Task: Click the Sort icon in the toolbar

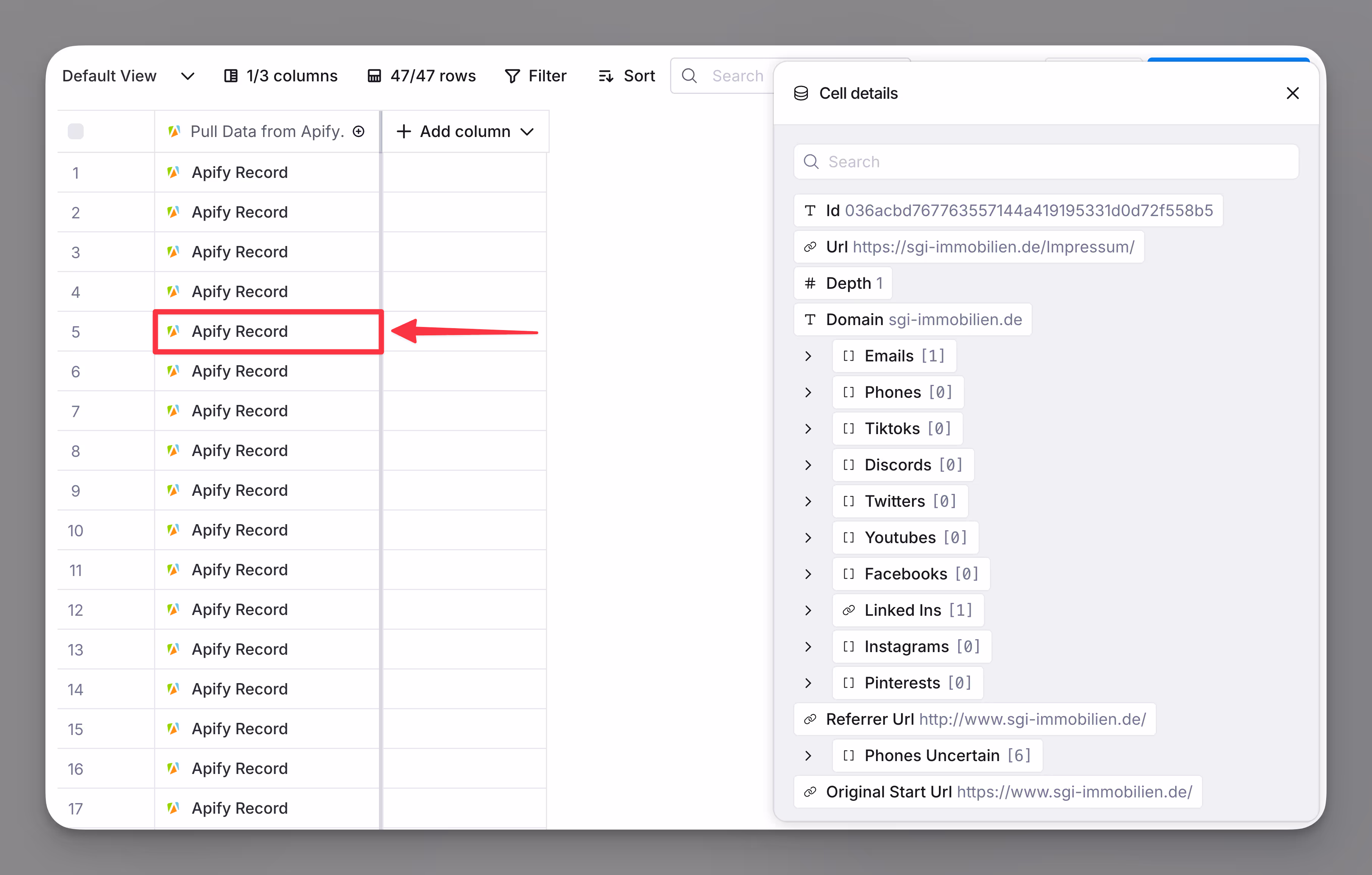Action: click(606, 76)
